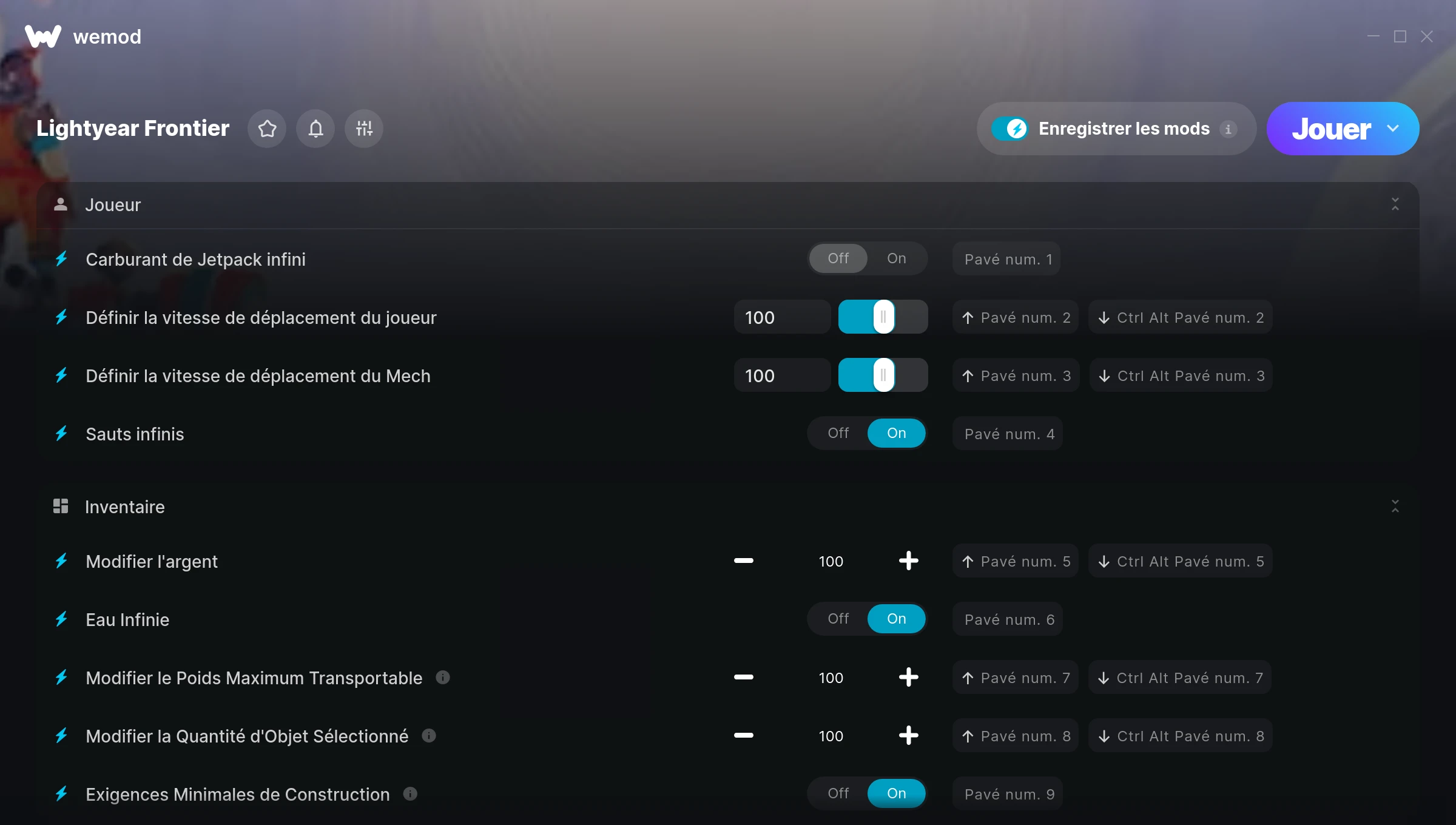
Task: Click Mech movement speed value field
Action: 783,375
